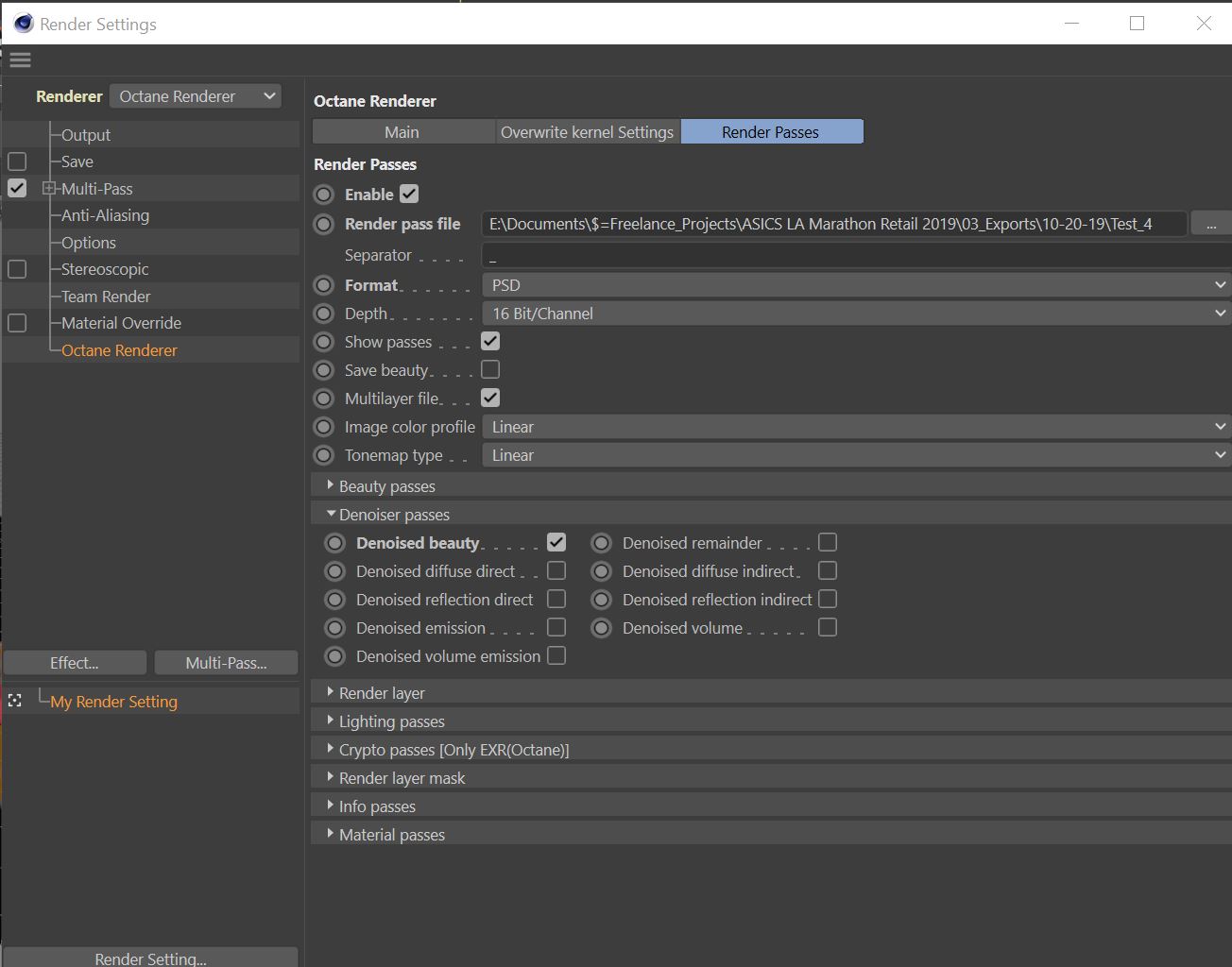
Task: Select Team Render in the settings tree
Action: [106, 297]
